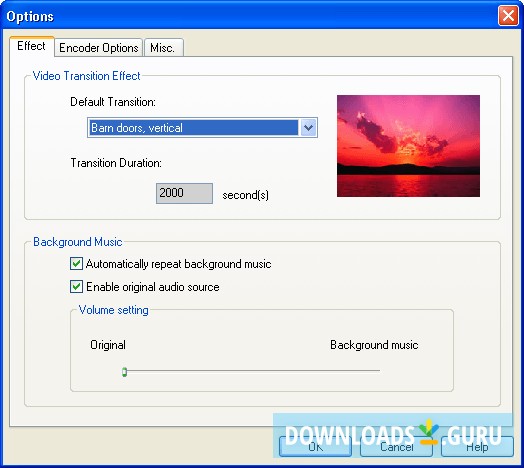Screen dimensions: 524x468
Task: Click the OK button
Action: (315, 447)
